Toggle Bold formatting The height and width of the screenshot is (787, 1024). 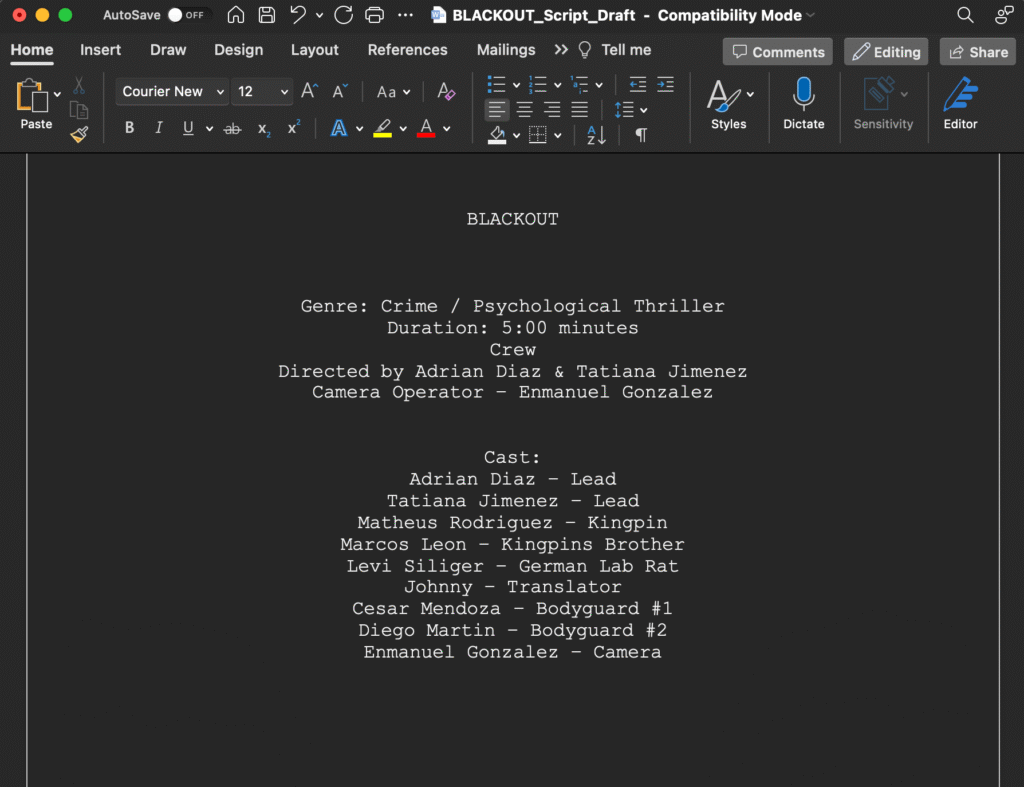point(130,128)
